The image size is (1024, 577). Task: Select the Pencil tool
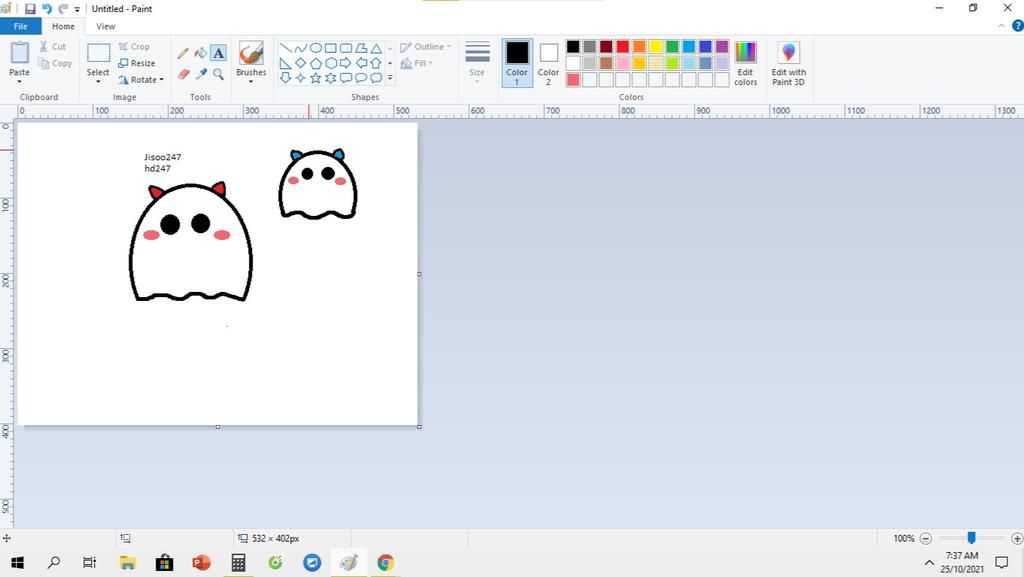(183, 51)
